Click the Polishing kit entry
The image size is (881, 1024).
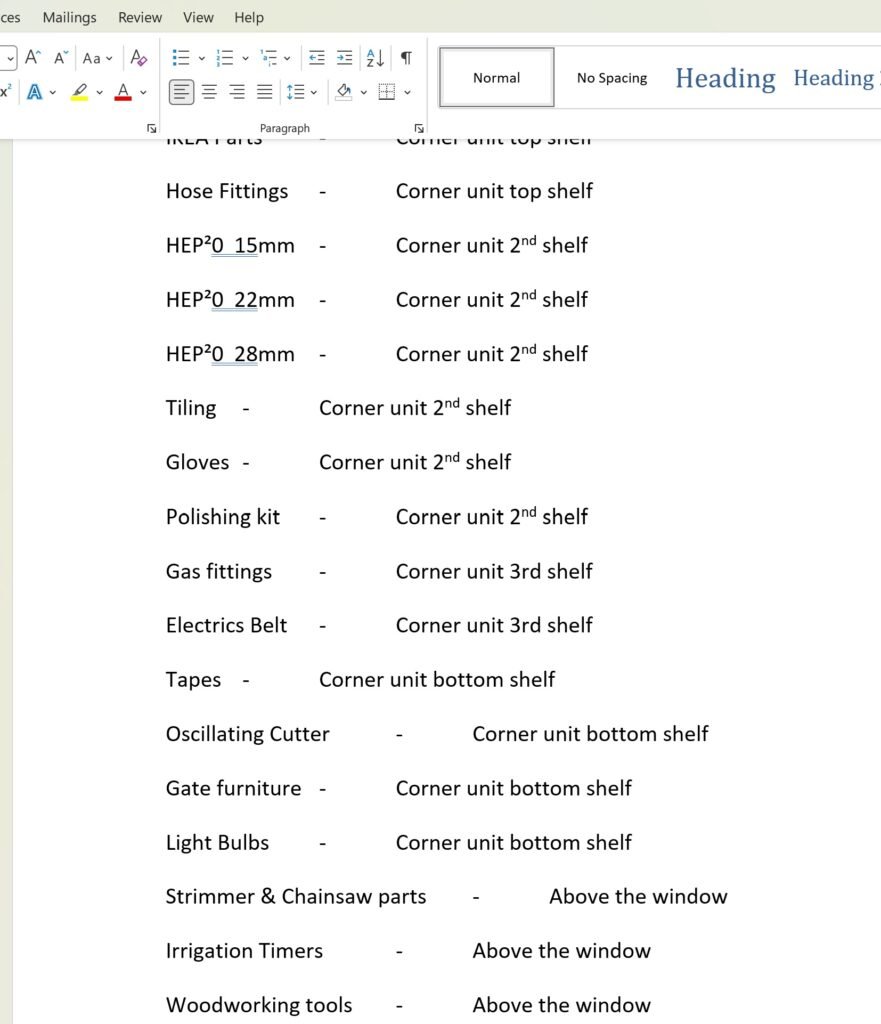(223, 517)
